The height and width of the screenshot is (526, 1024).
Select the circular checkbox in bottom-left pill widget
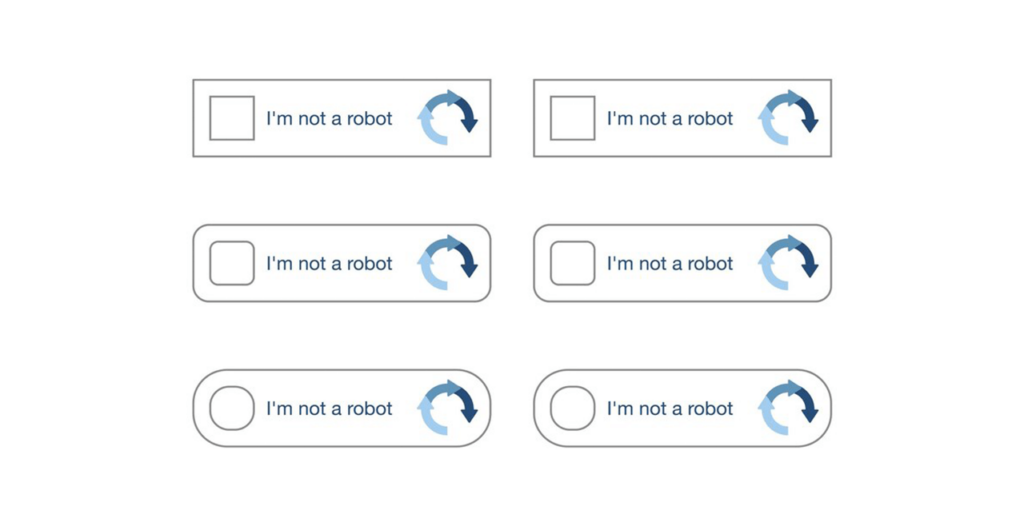pyautogui.click(x=232, y=408)
